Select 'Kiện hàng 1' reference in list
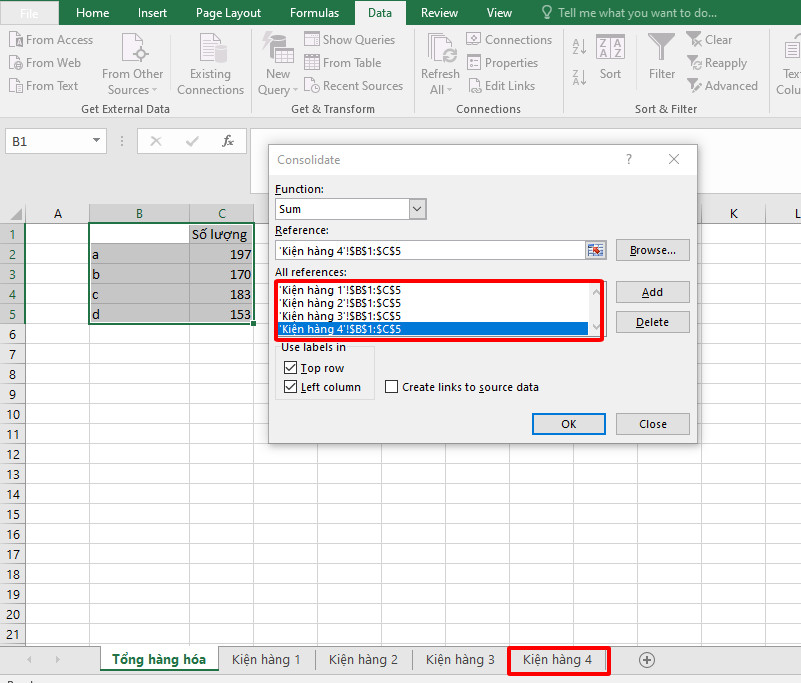Image resolution: width=801 pixels, height=683 pixels. [x=433, y=290]
